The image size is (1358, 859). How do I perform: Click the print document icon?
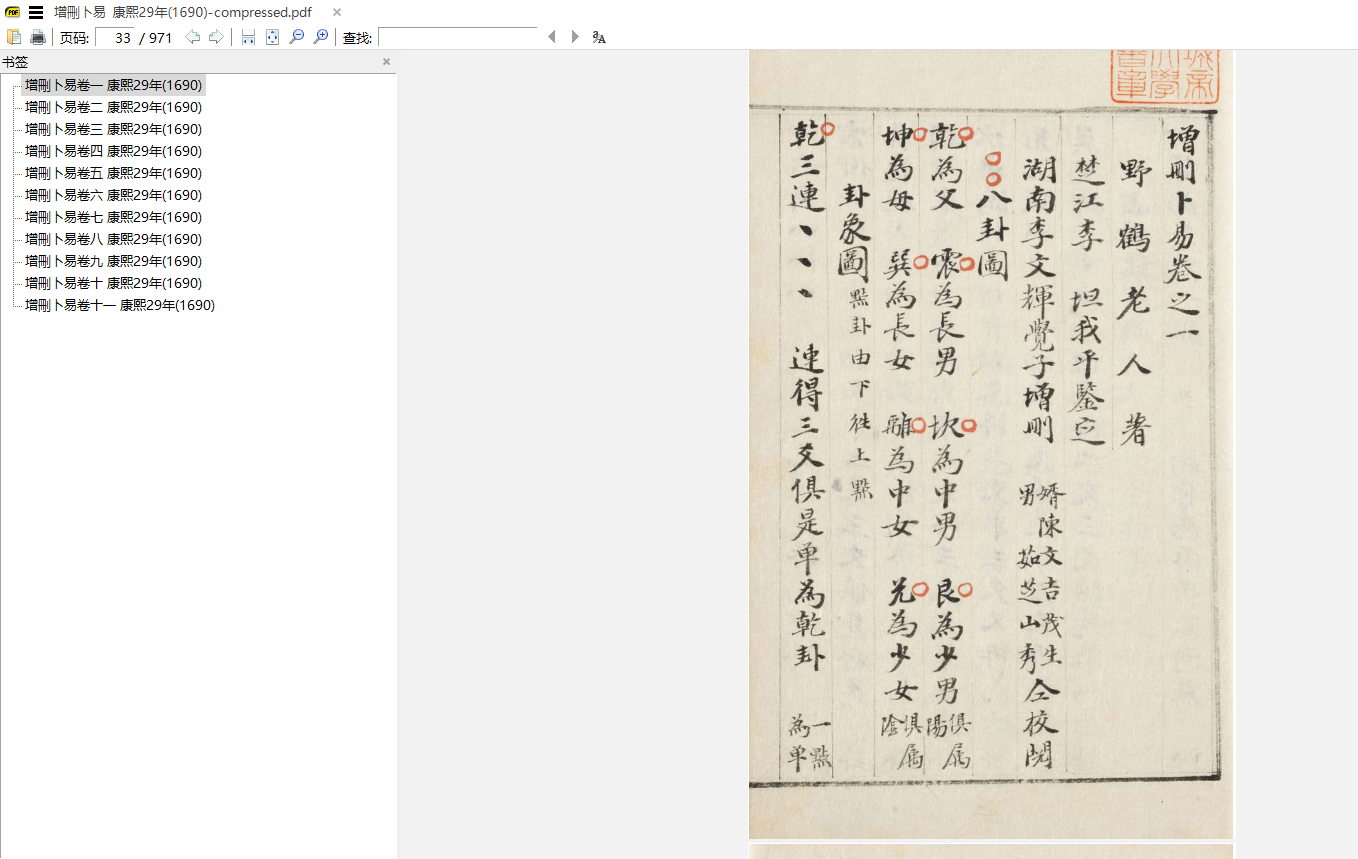click(38, 37)
